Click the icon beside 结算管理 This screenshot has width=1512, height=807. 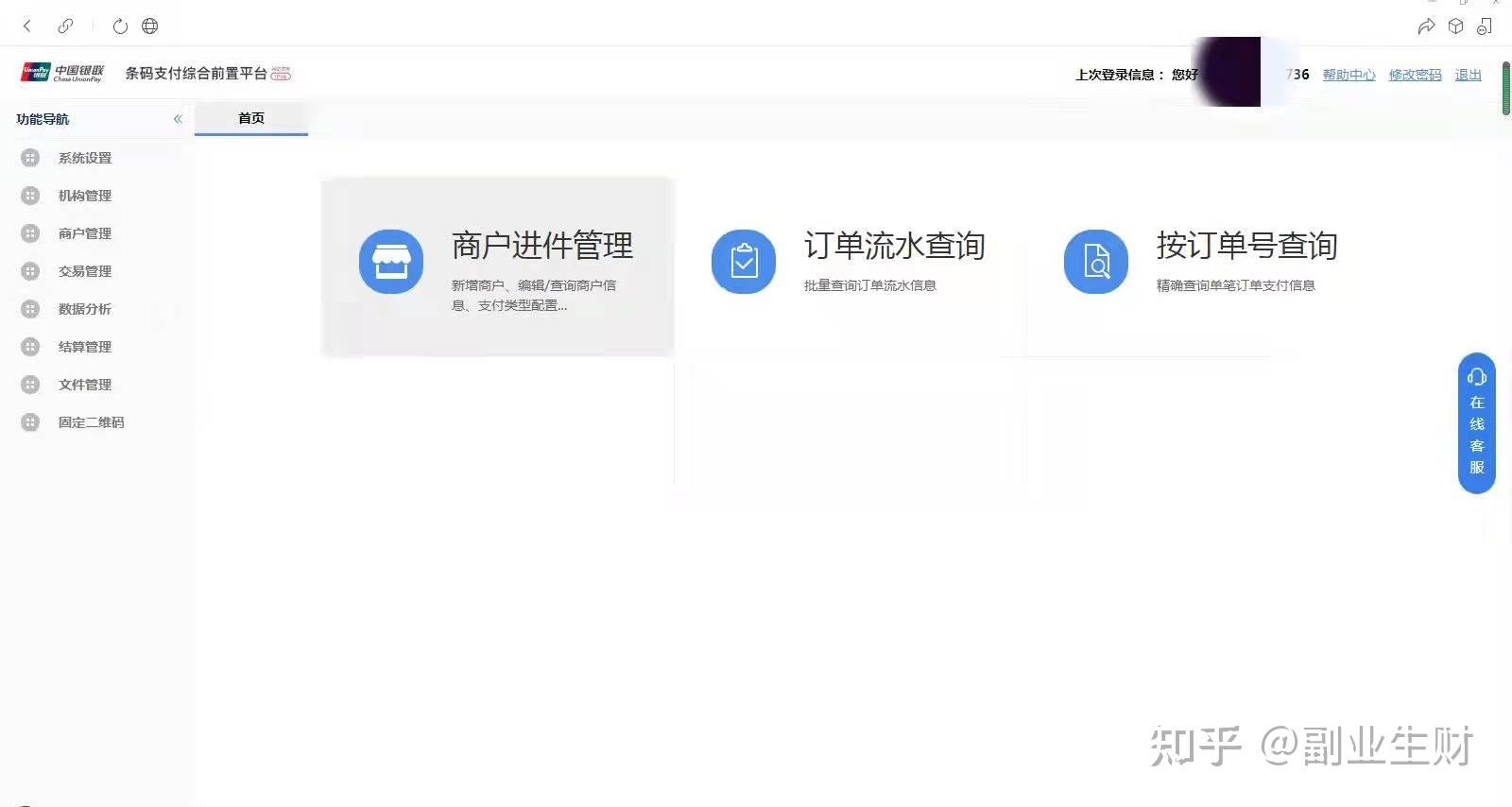tap(30, 347)
